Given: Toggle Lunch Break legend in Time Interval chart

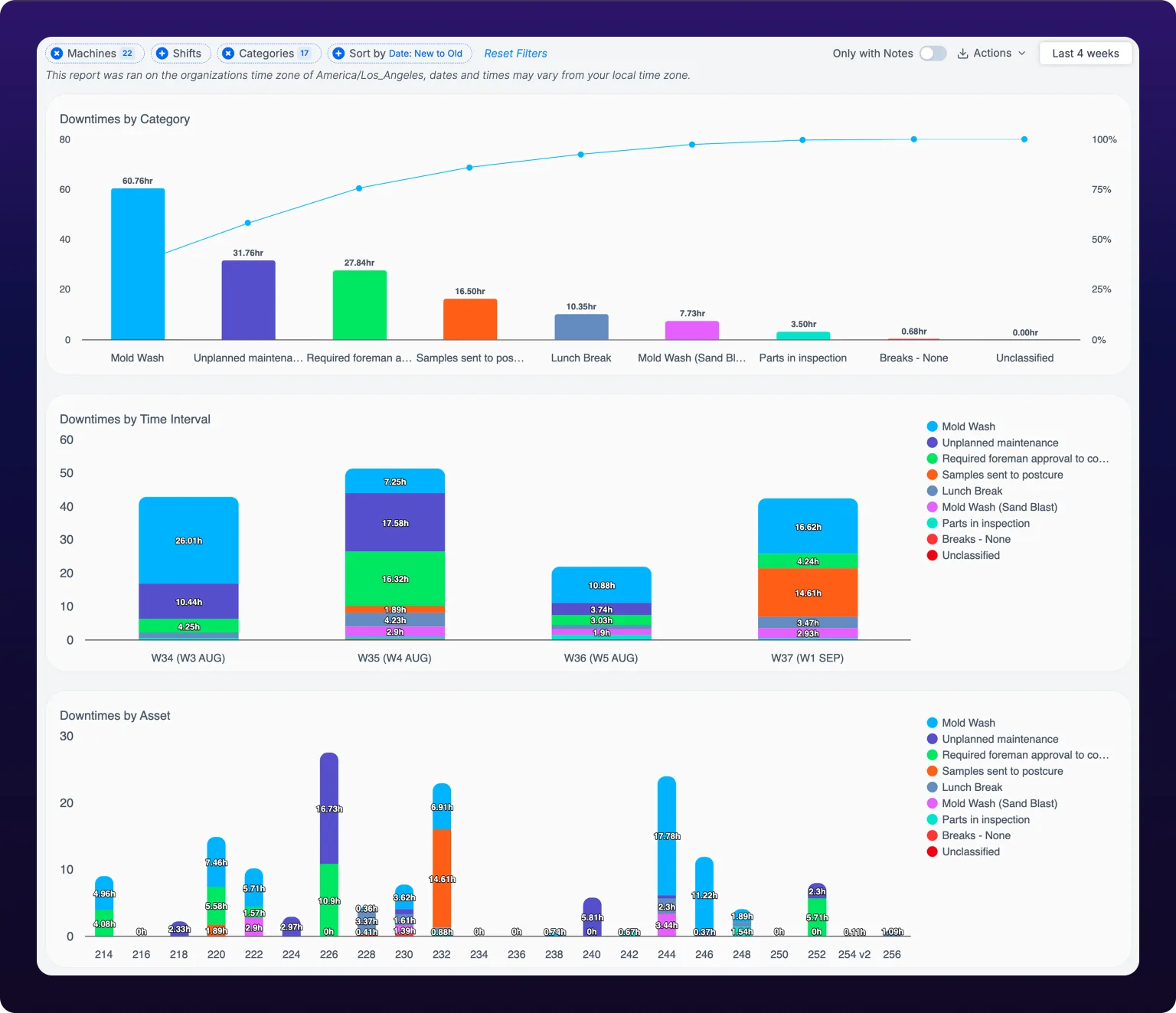Looking at the screenshot, I should [x=964, y=491].
